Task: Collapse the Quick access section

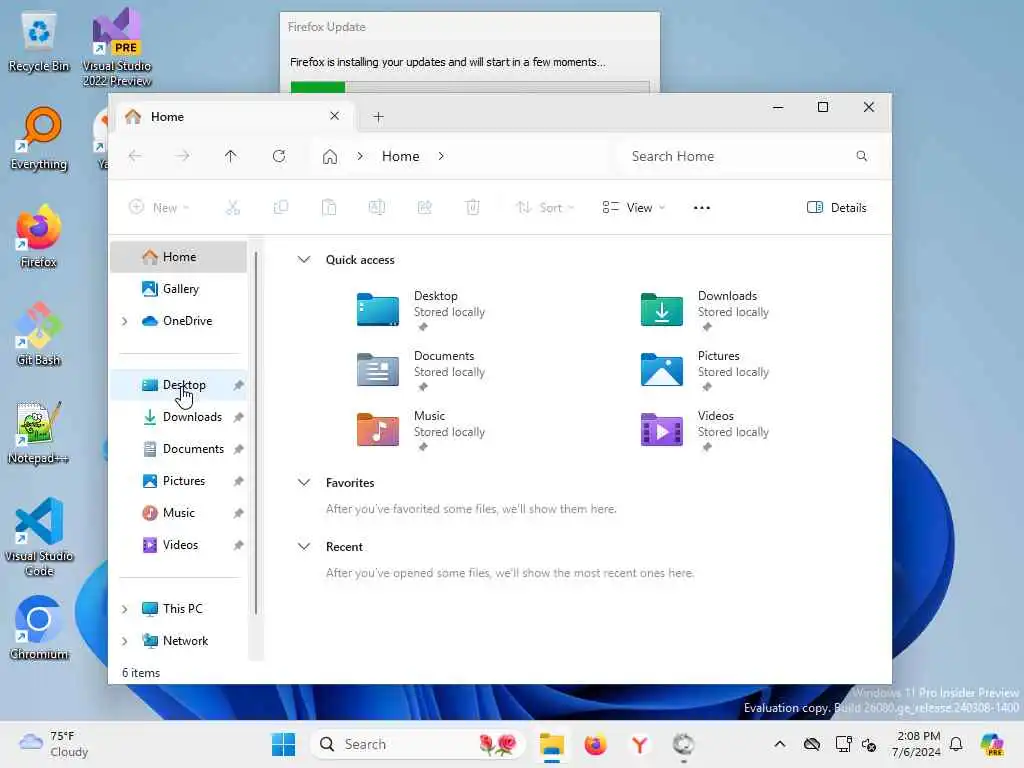Action: coord(304,259)
